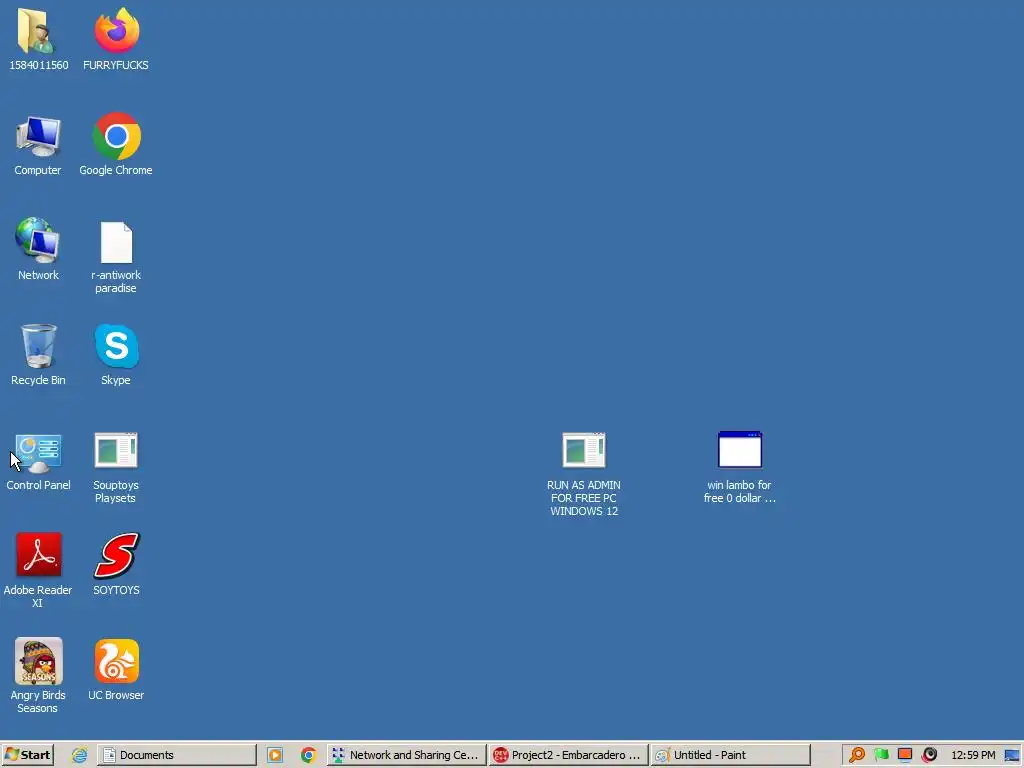Switch to the Documents taskbar window
The height and width of the screenshot is (768, 1024).
[177, 755]
